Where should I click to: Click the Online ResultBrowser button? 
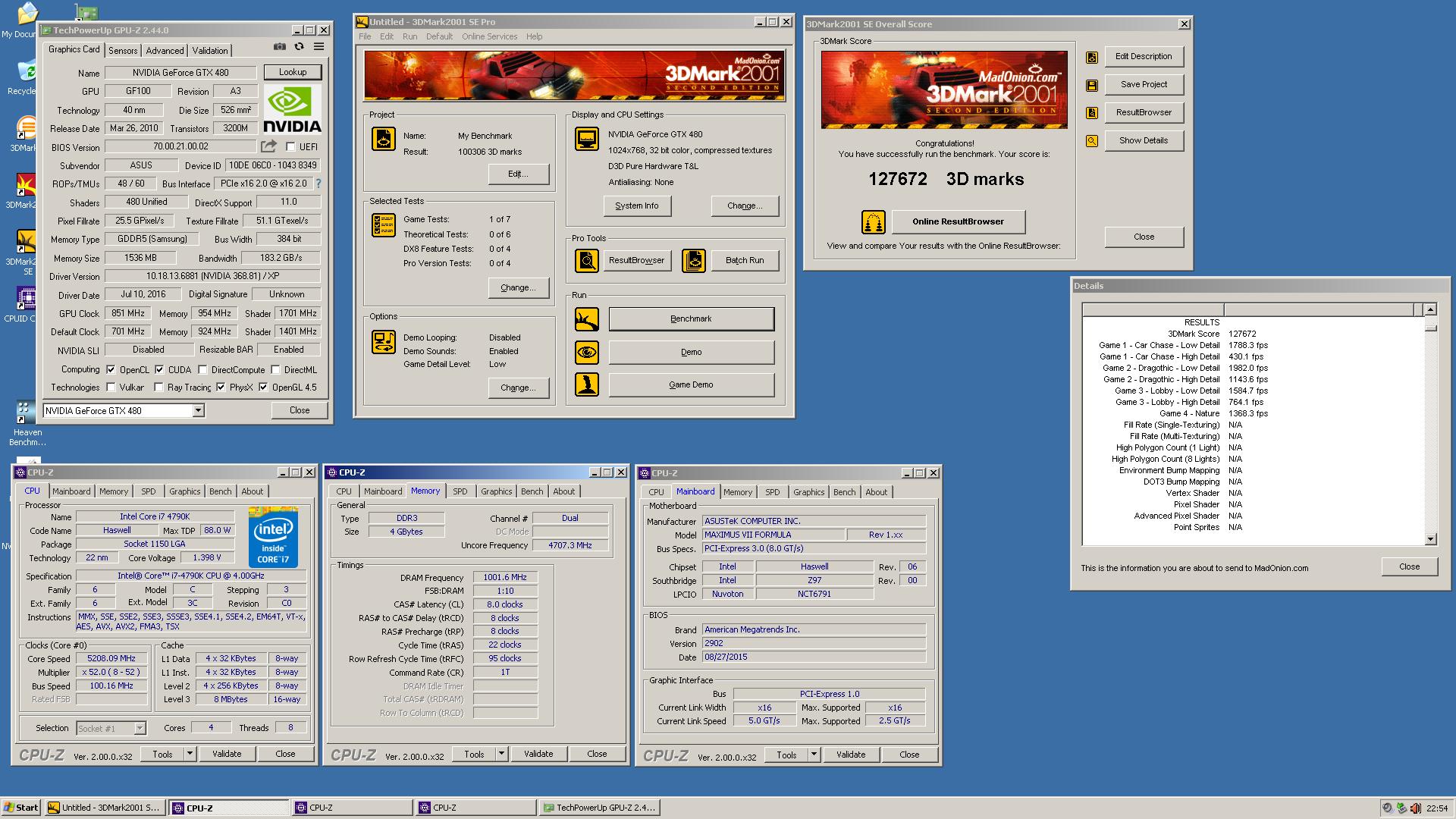(958, 221)
